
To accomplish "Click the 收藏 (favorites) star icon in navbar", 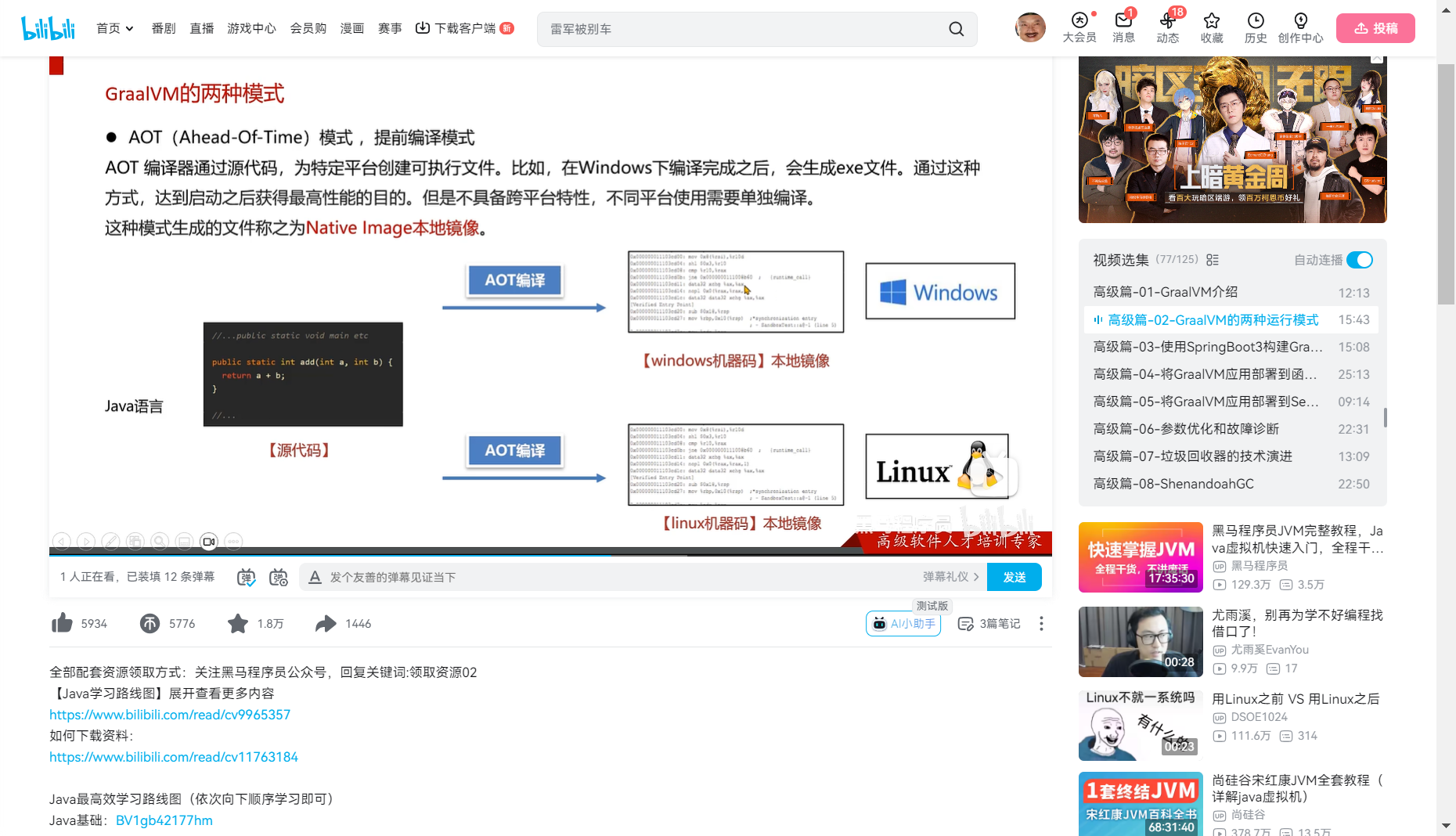I will point(1211,22).
